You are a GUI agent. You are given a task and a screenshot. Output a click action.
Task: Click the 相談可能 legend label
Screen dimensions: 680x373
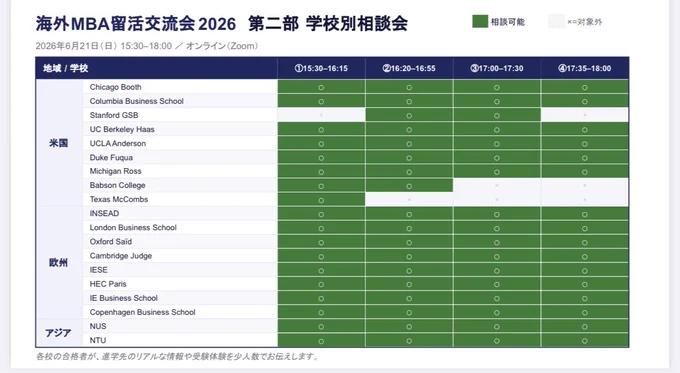(508, 22)
